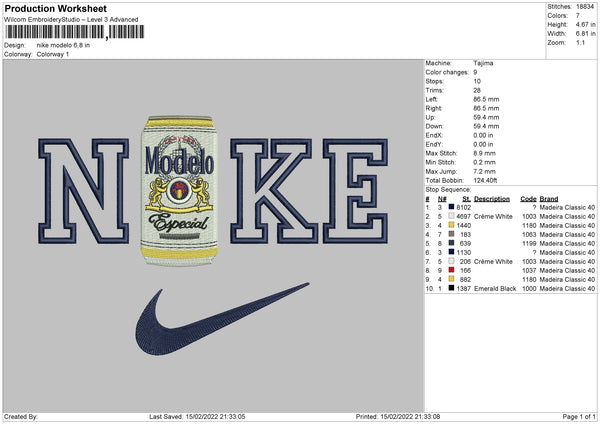The width and height of the screenshot is (600, 424).
Task: Click the gold swatch next to 882
Action: (x=451, y=279)
